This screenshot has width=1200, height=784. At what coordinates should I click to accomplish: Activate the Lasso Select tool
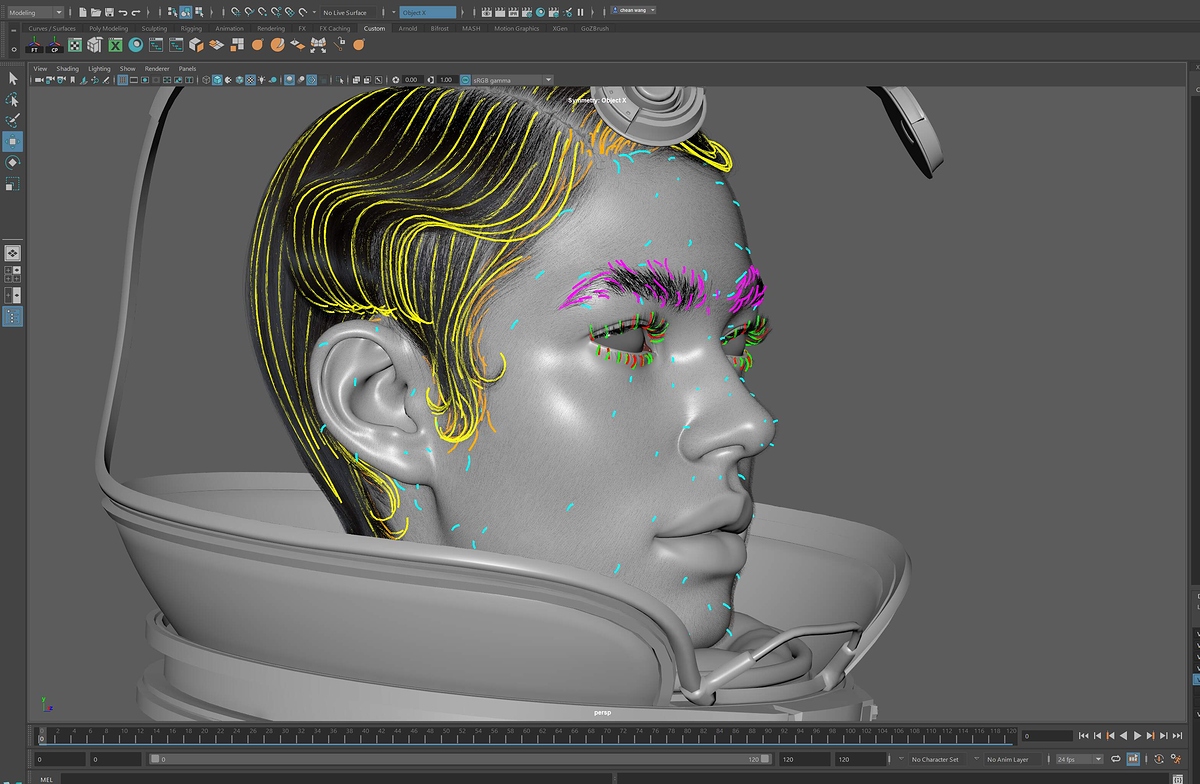coord(13,99)
